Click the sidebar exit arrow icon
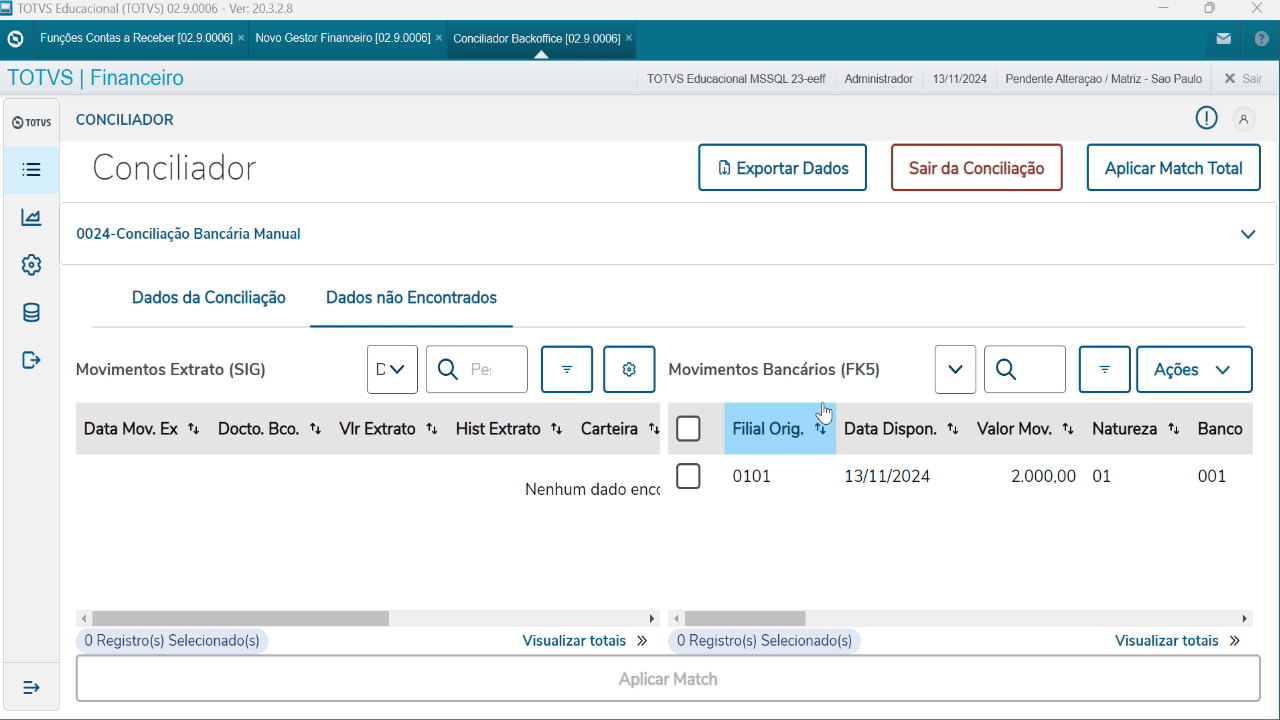 click(x=31, y=360)
